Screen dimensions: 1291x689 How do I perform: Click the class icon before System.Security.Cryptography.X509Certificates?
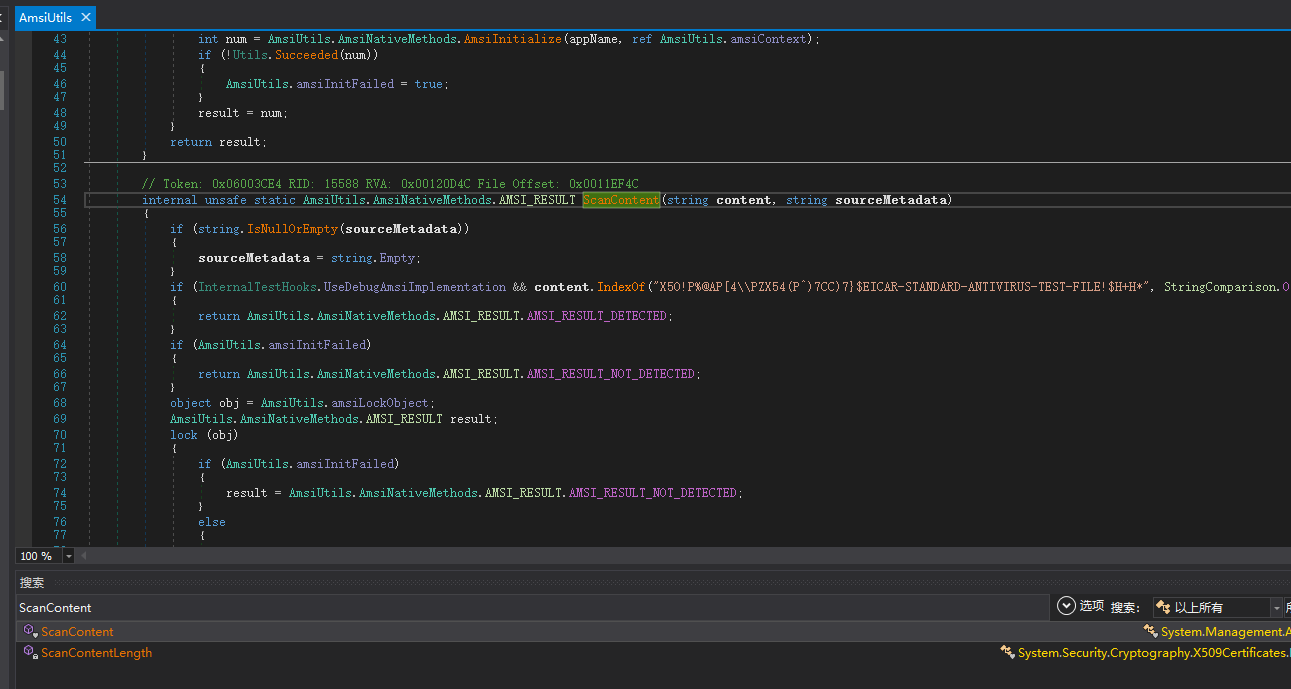point(1008,652)
